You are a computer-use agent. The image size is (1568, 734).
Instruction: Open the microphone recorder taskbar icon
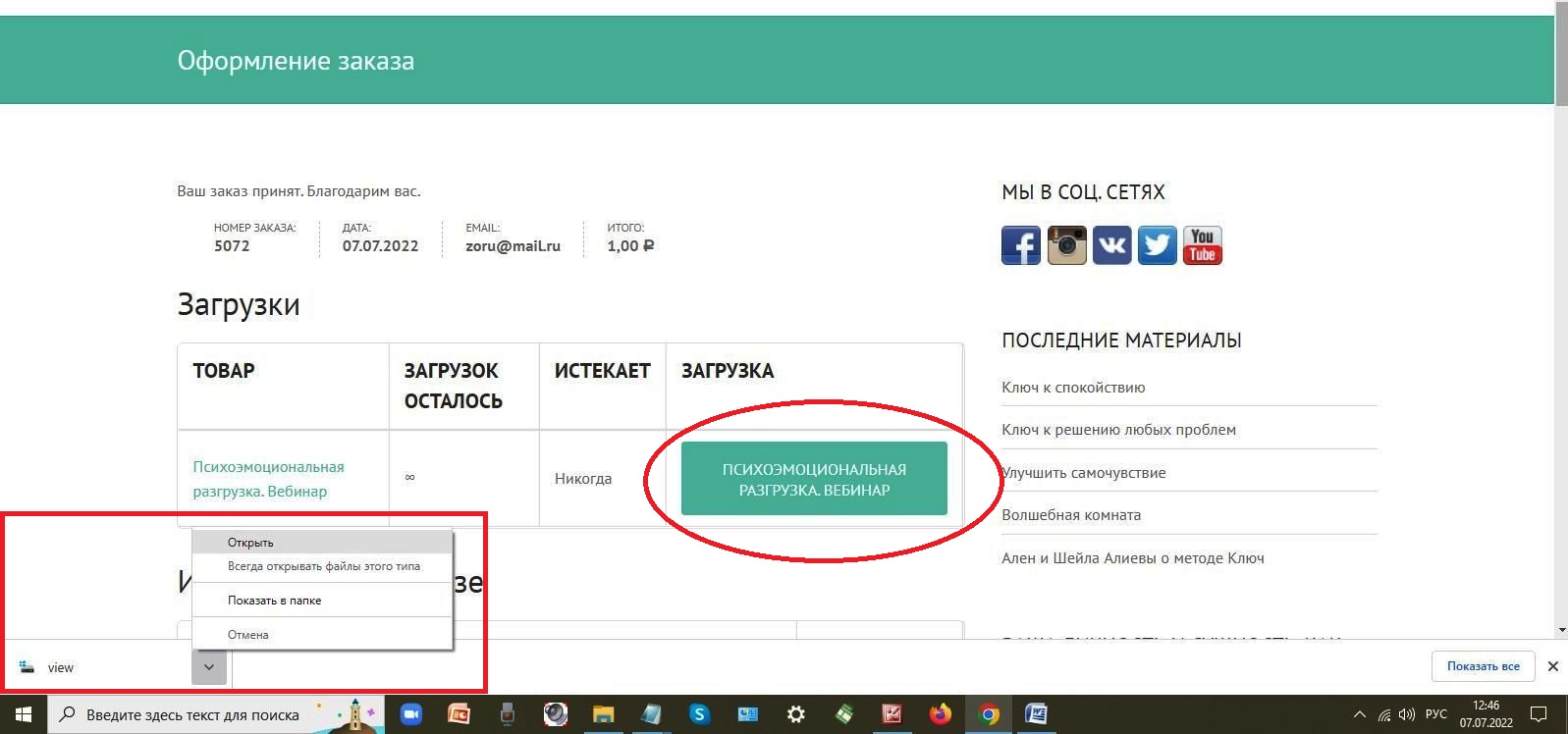507,714
